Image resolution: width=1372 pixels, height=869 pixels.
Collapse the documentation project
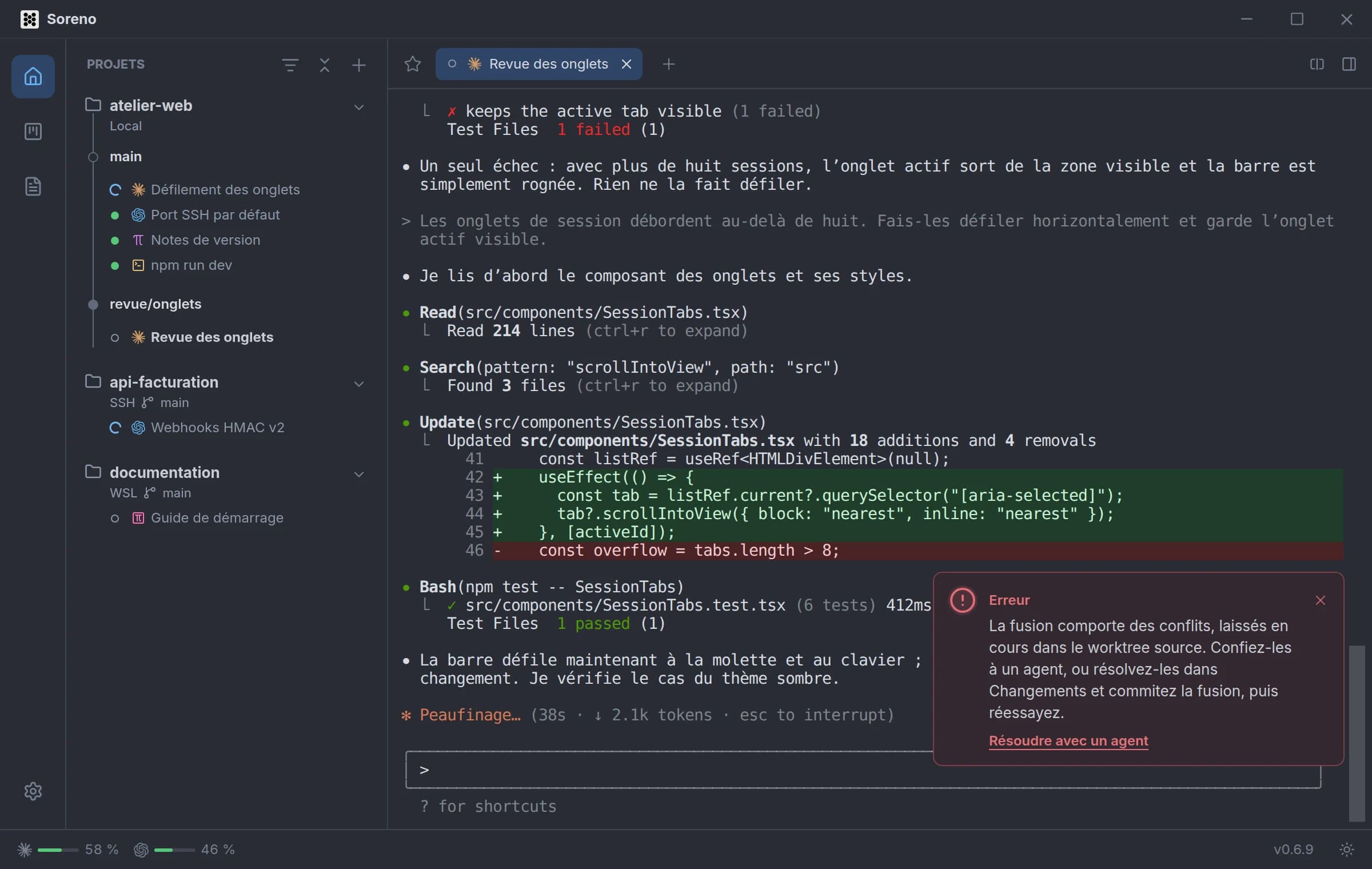[x=358, y=474]
